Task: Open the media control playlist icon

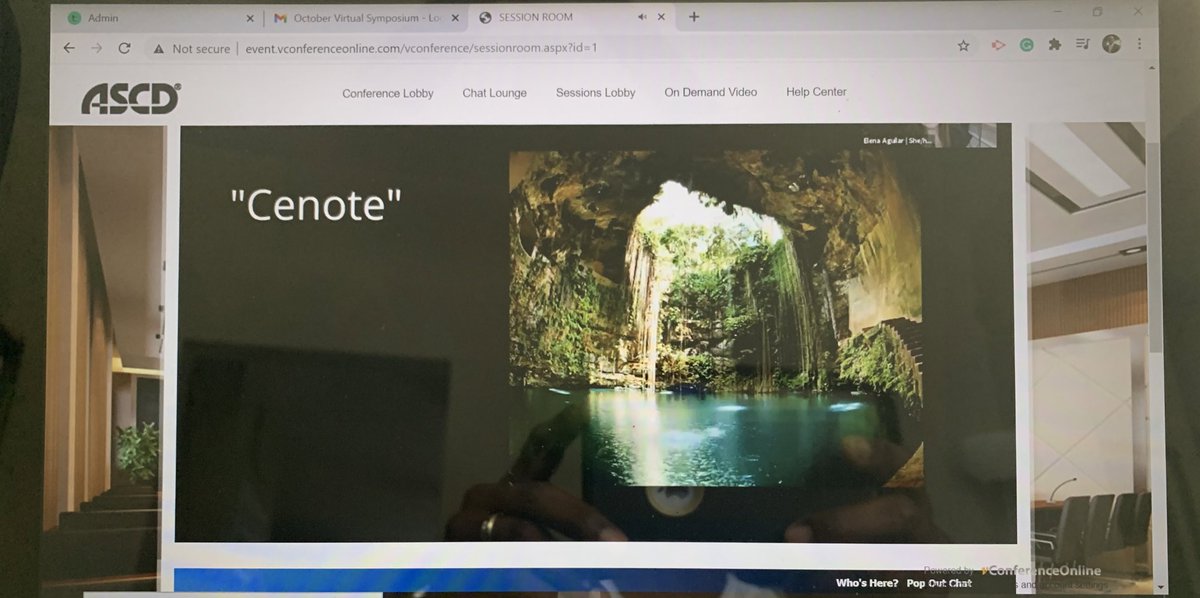Action: click(1083, 44)
